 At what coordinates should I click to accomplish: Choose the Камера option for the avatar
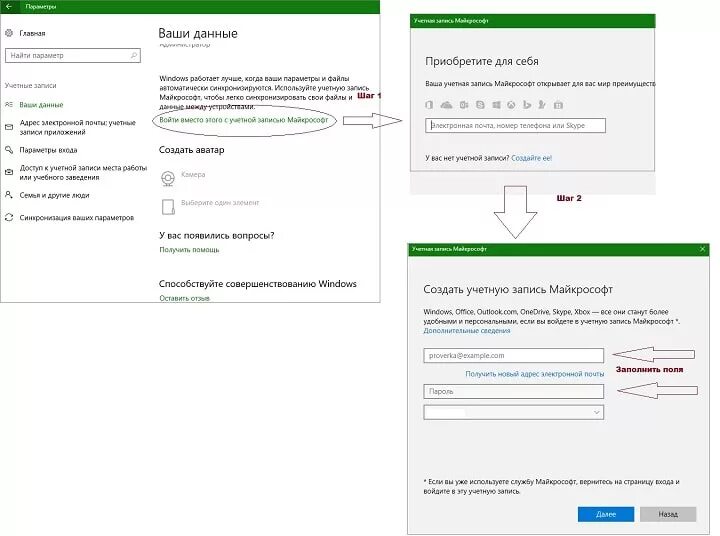point(193,175)
